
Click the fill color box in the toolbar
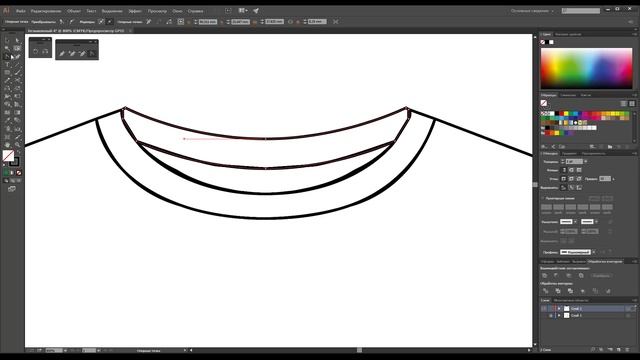(x=8, y=156)
